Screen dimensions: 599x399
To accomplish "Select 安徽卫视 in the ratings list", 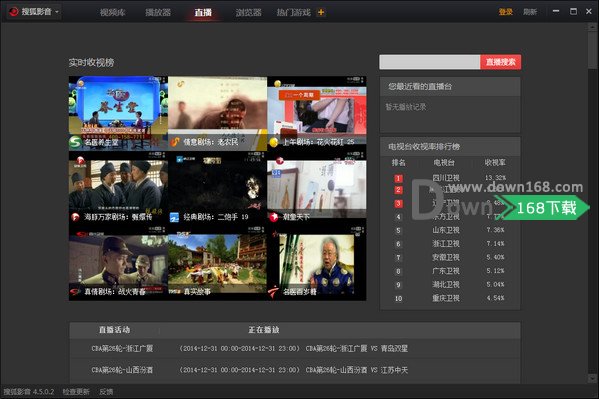I will 446,257.
